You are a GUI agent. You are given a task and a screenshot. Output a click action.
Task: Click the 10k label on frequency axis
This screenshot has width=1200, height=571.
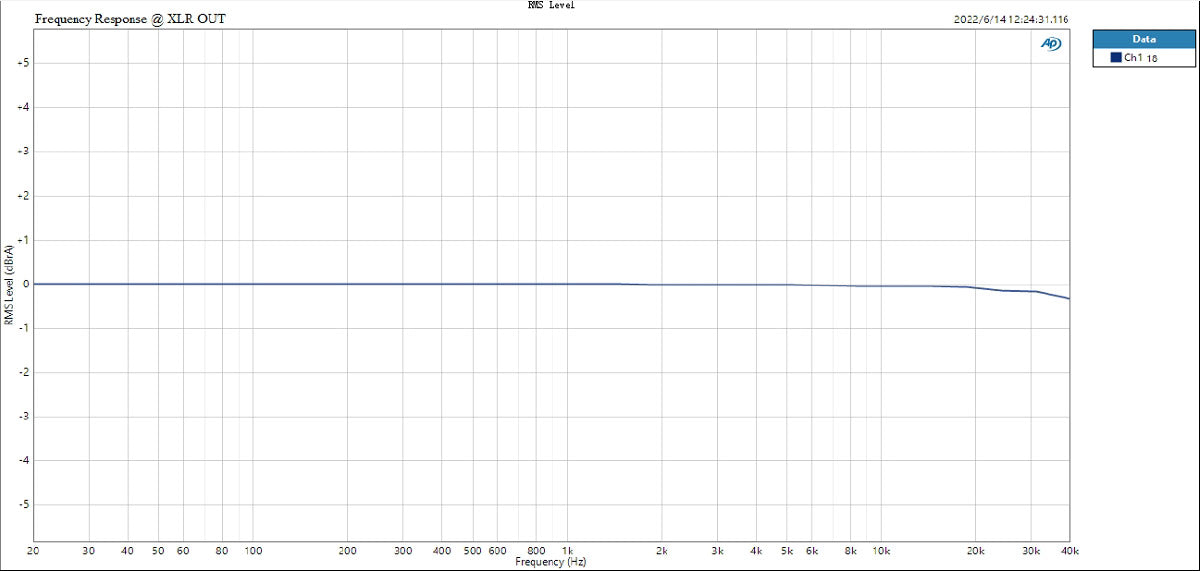click(881, 551)
